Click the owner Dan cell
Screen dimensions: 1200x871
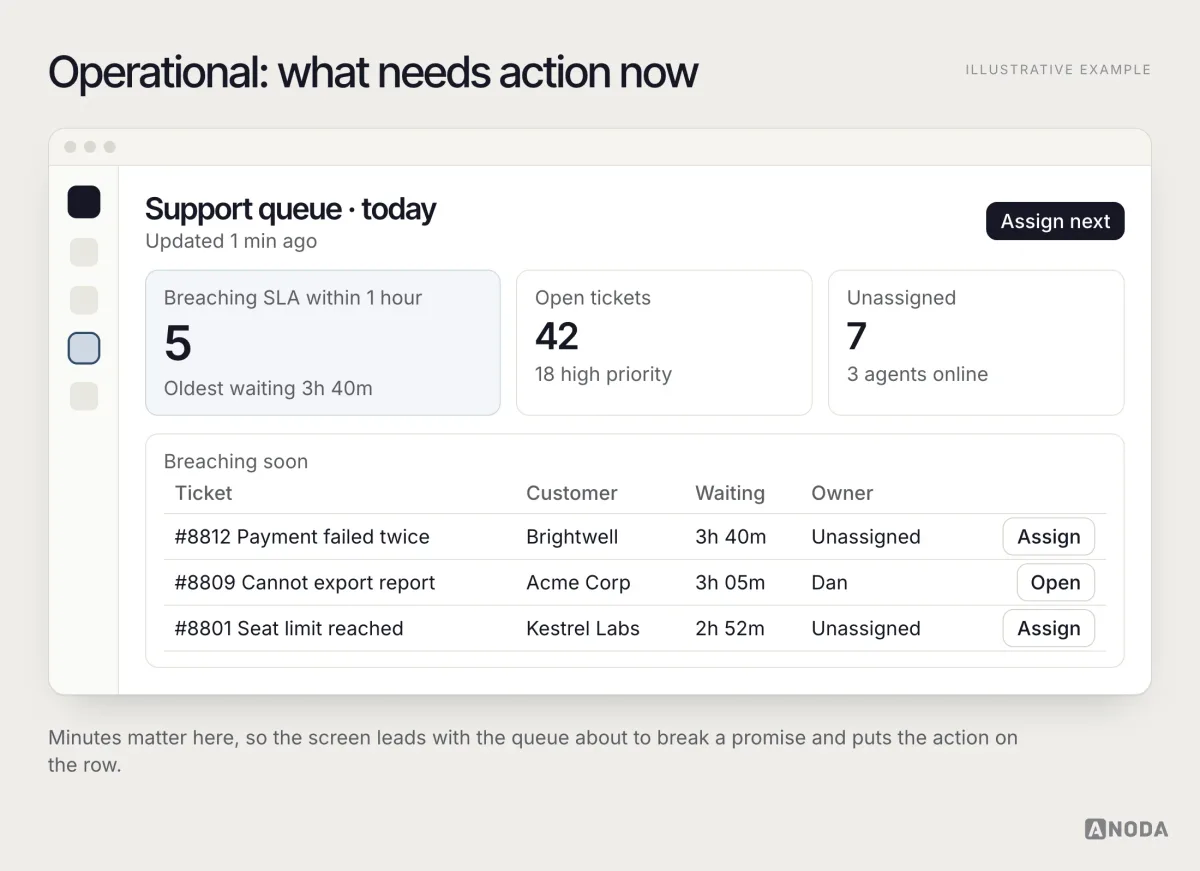click(829, 583)
